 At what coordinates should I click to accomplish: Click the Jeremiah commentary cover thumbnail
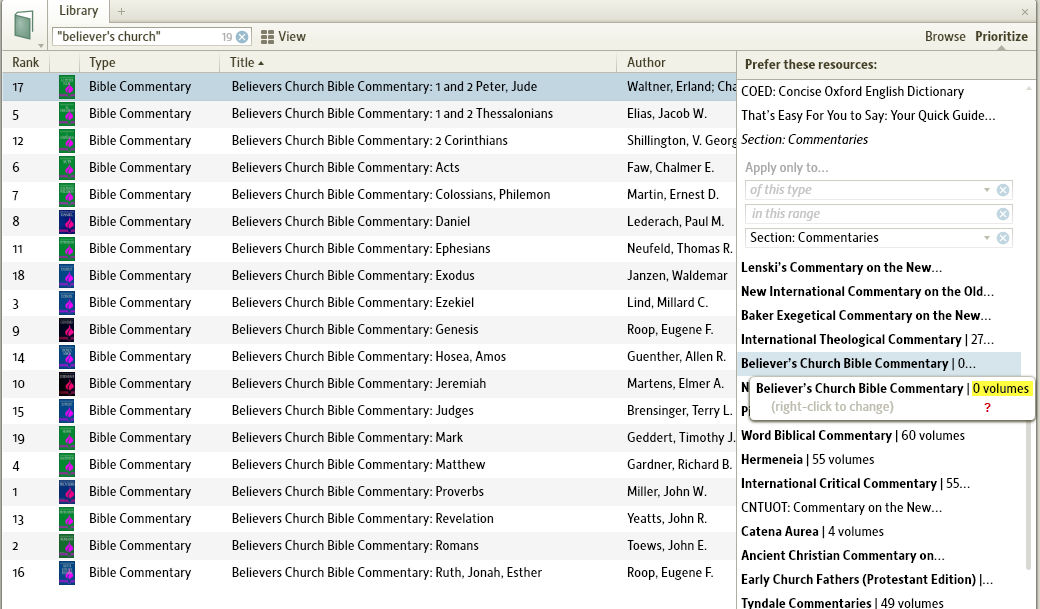tap(67, 383)
